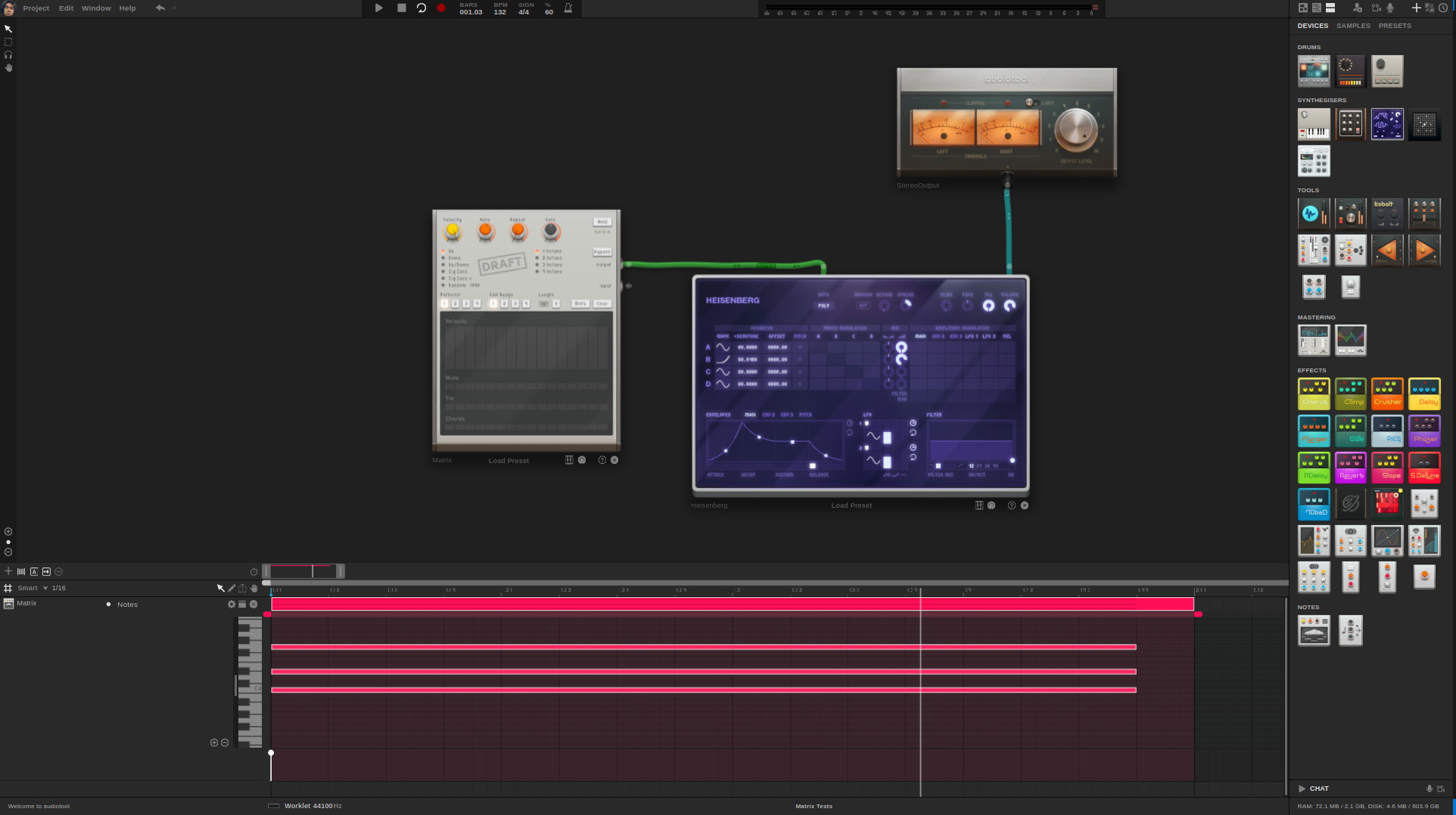This screenshot has height=815, width=1456.
Task: Start playback with the Play button
Action: point(379,8)
